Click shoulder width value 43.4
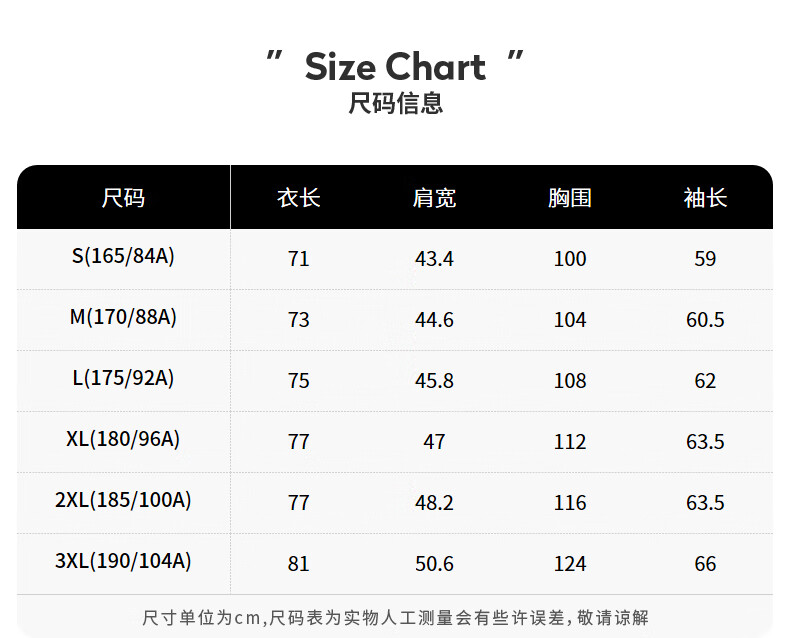 point(434,259)
